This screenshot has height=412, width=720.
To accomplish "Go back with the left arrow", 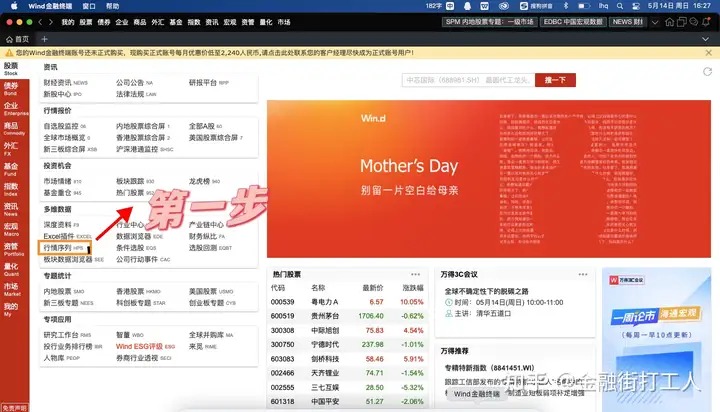I will click(x=40, y=22).
